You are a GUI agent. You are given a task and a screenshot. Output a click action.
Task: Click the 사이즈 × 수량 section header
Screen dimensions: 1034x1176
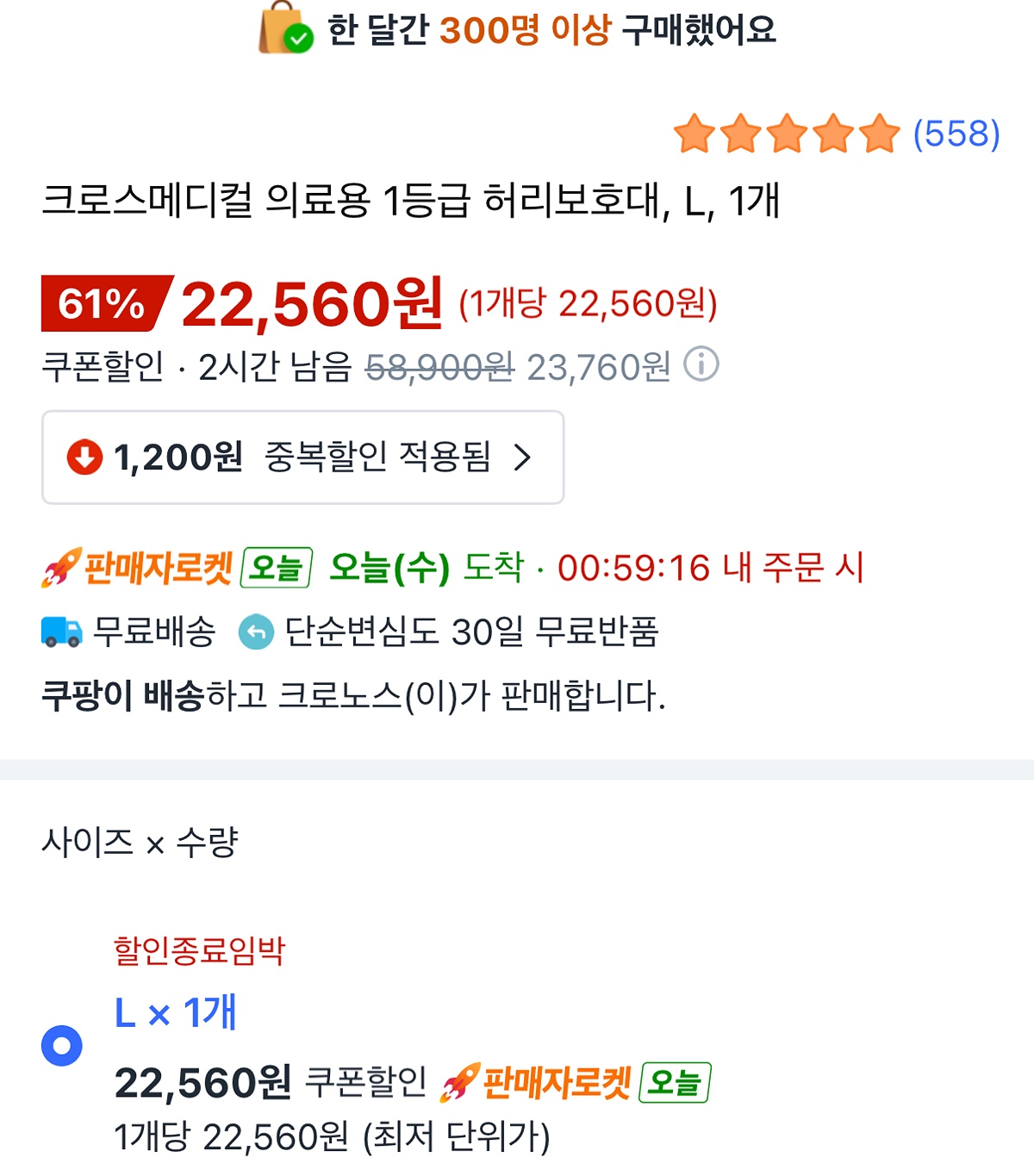(x=140, y=843)
